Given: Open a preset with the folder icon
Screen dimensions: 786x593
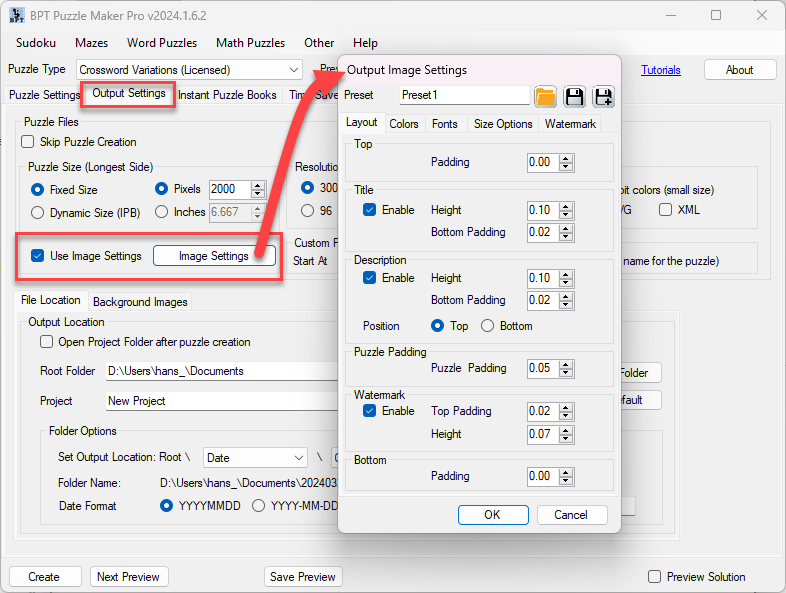Looking at the screenshot, I should pos(545,96).
